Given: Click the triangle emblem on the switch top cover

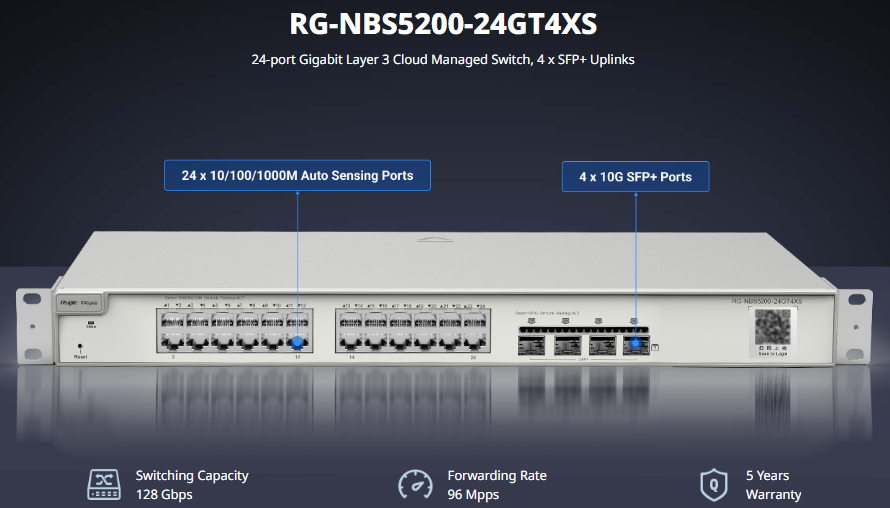Looking at the screenshot, I should point(435,240).
